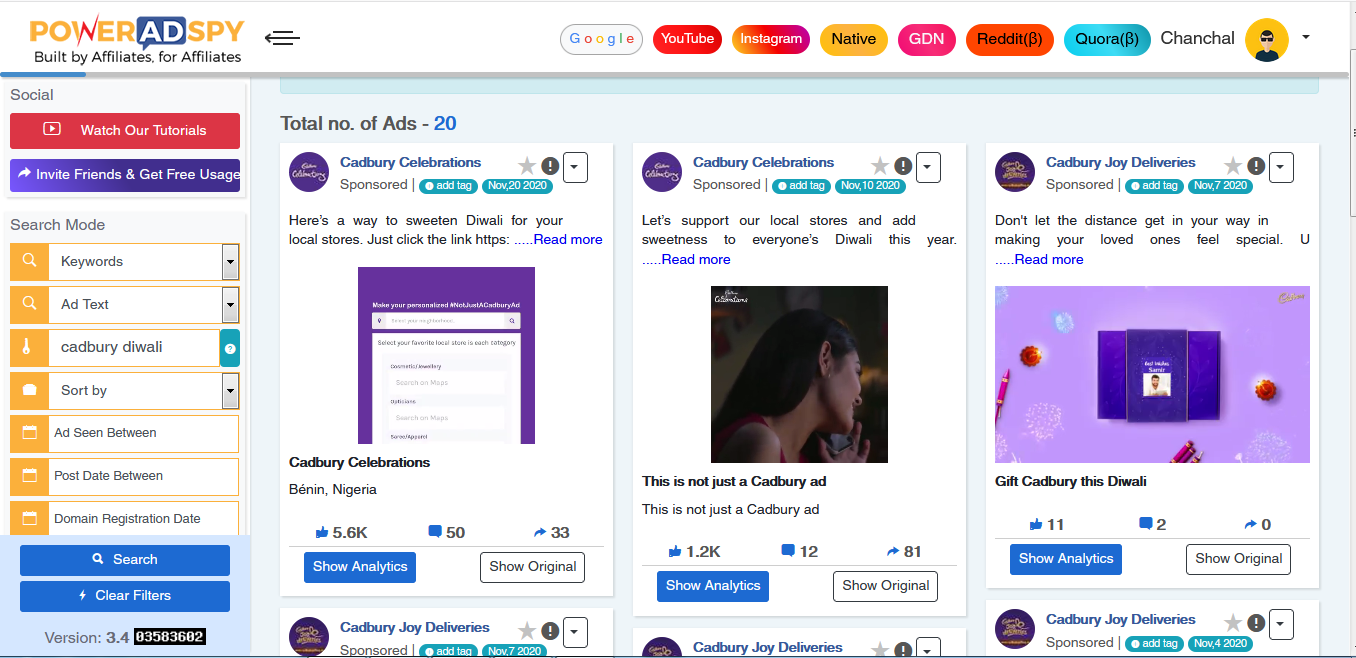
Task: Click the Clear Filters button
Action: 125,596
